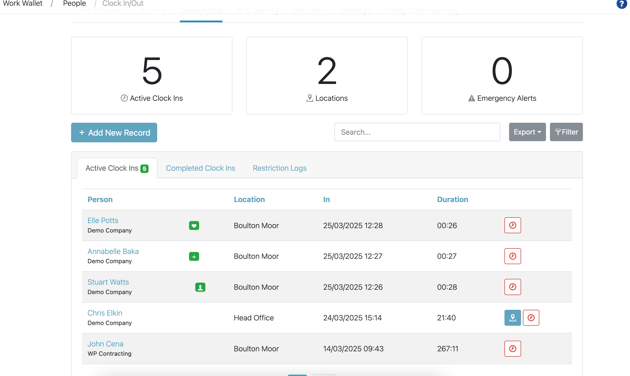Sort by Location column header
The height and width of the screenshot is (376, 630).
(x=249, y=199)
